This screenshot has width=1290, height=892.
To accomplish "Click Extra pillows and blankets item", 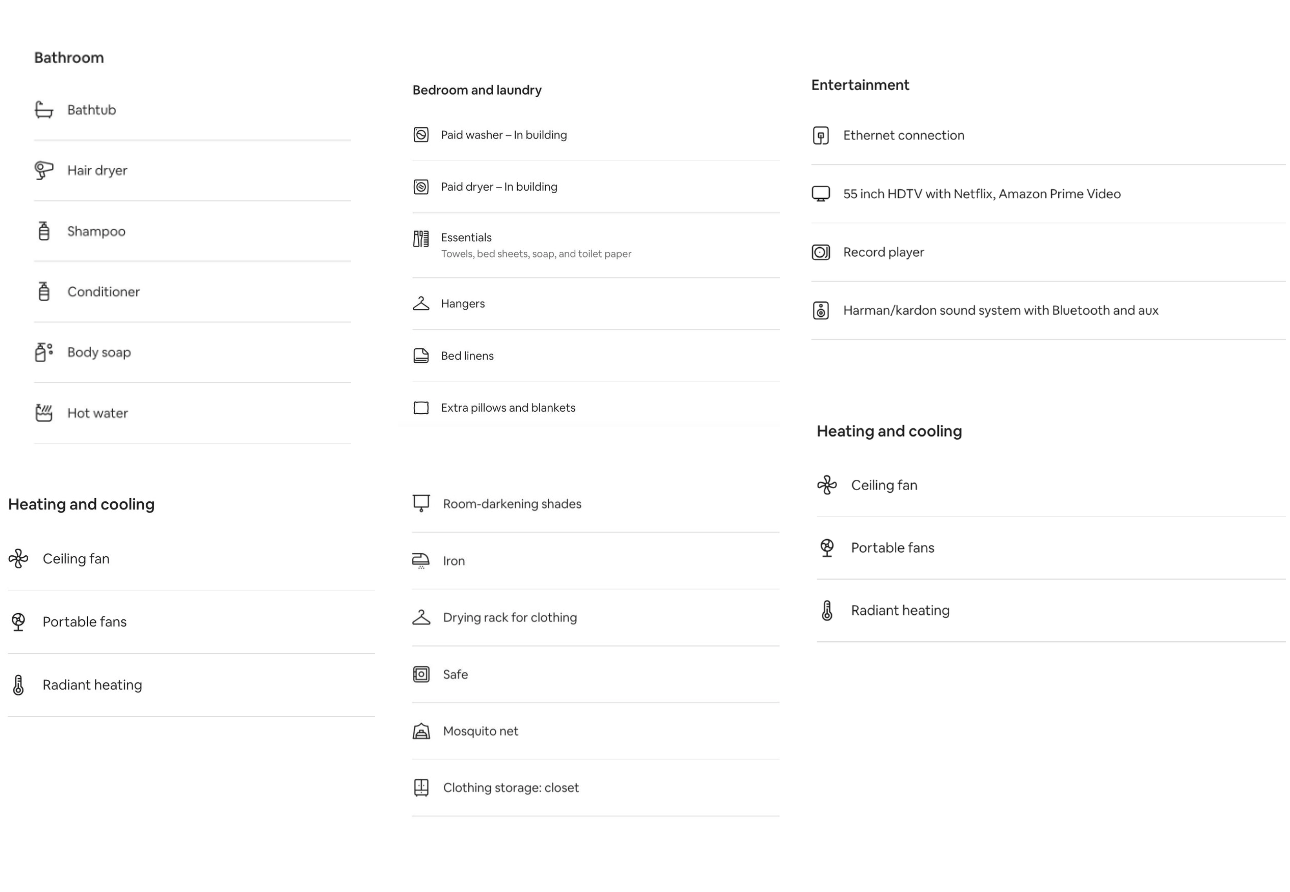I will (596, 408).
